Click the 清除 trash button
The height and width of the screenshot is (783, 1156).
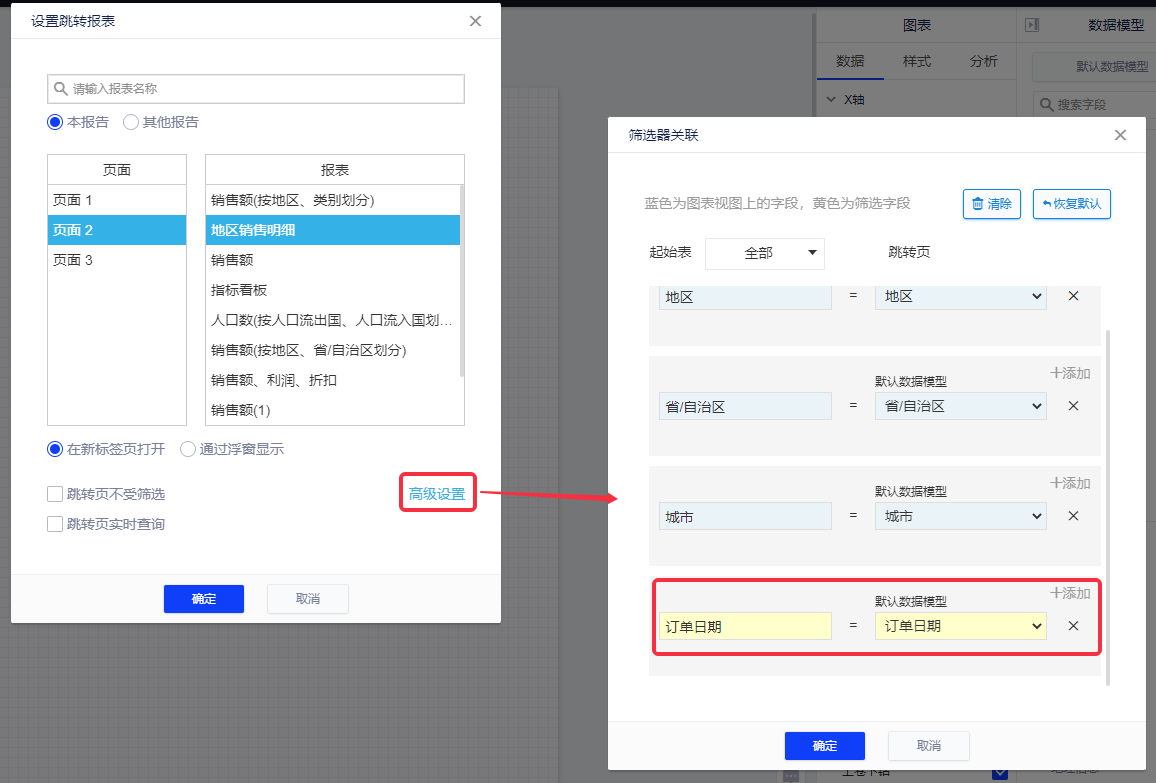pos(991,204)
